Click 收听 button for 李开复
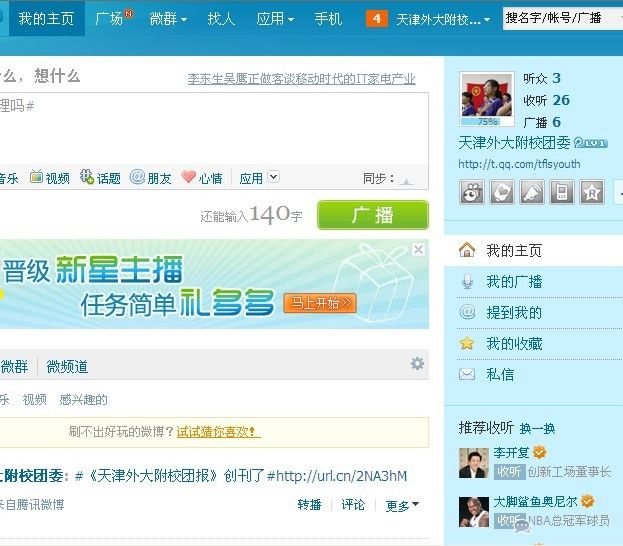623x546 pixels. (509, 472)
